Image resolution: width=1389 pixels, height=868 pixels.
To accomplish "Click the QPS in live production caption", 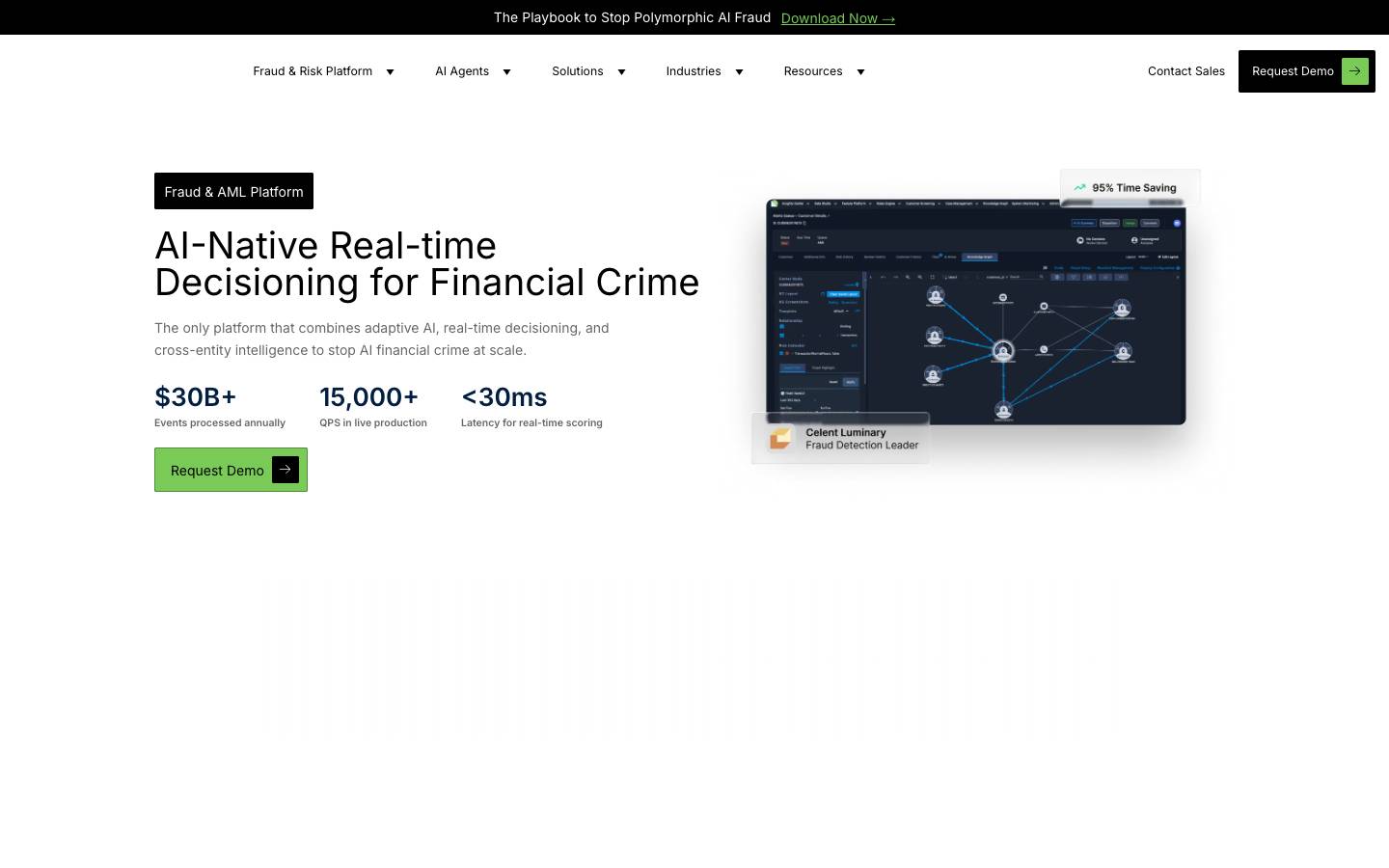I will [x=373, y=422].
